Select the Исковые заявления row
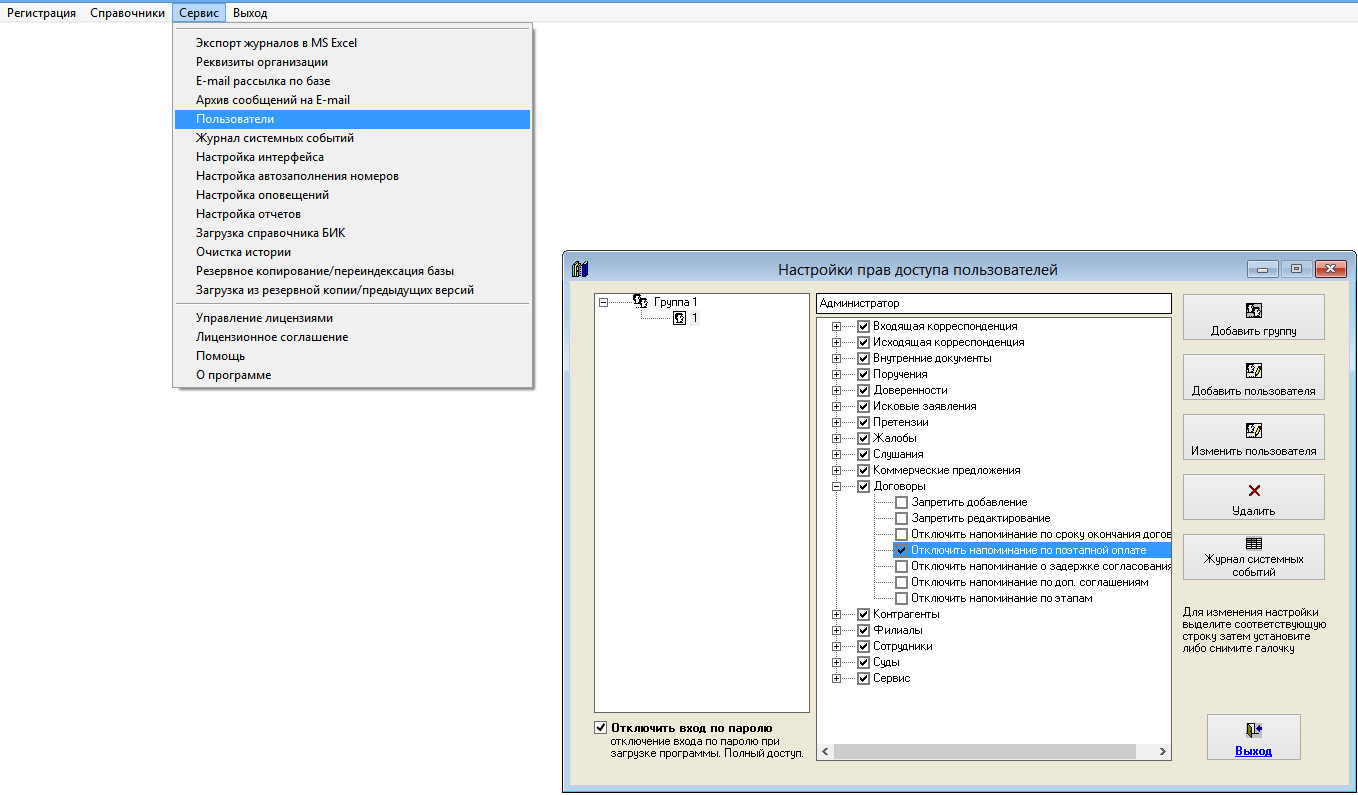Image resolution: width=1358 pixels, height=795 pixels. point(925,406)
